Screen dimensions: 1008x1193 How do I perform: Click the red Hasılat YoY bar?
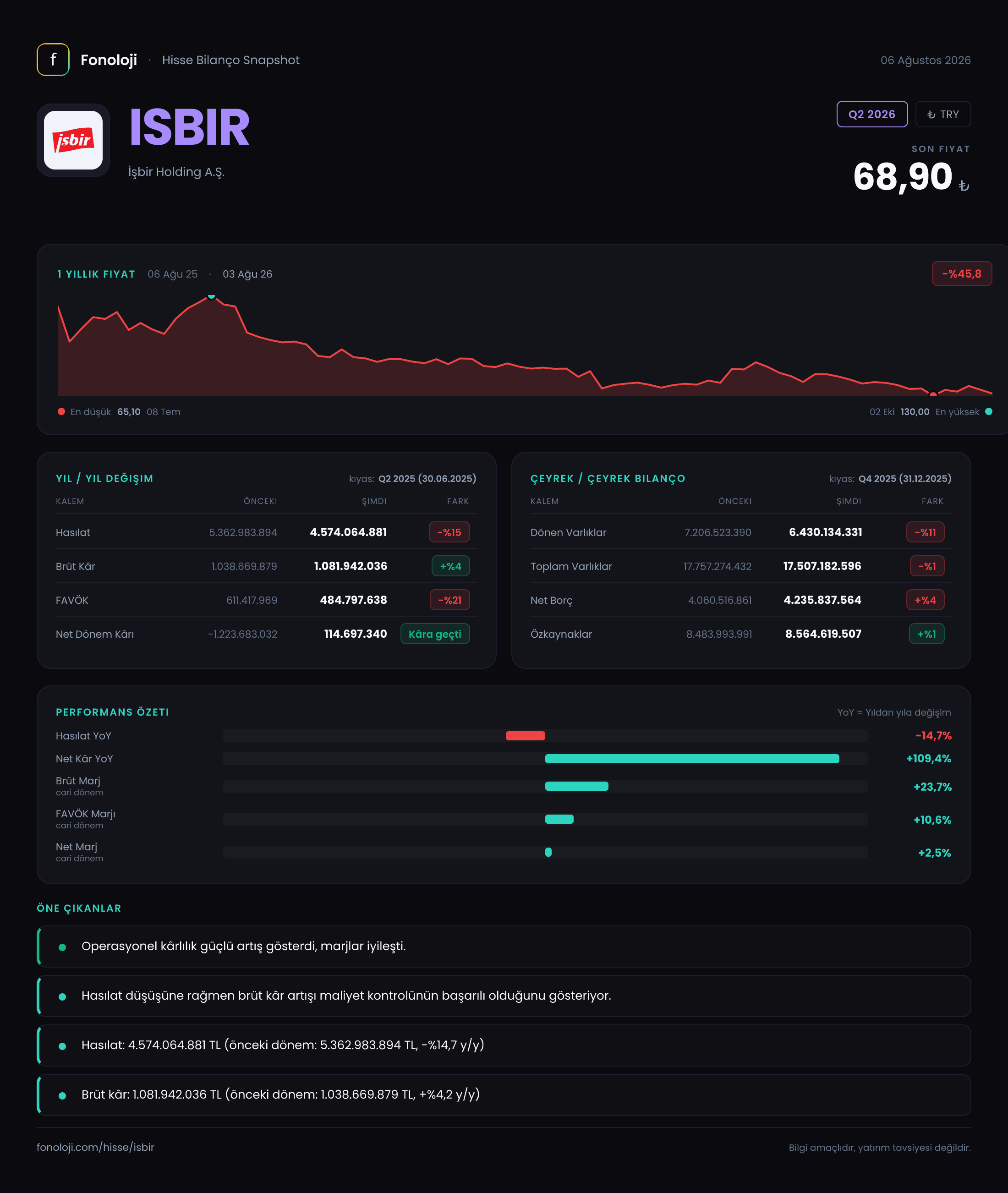click(x=525, y=735)
